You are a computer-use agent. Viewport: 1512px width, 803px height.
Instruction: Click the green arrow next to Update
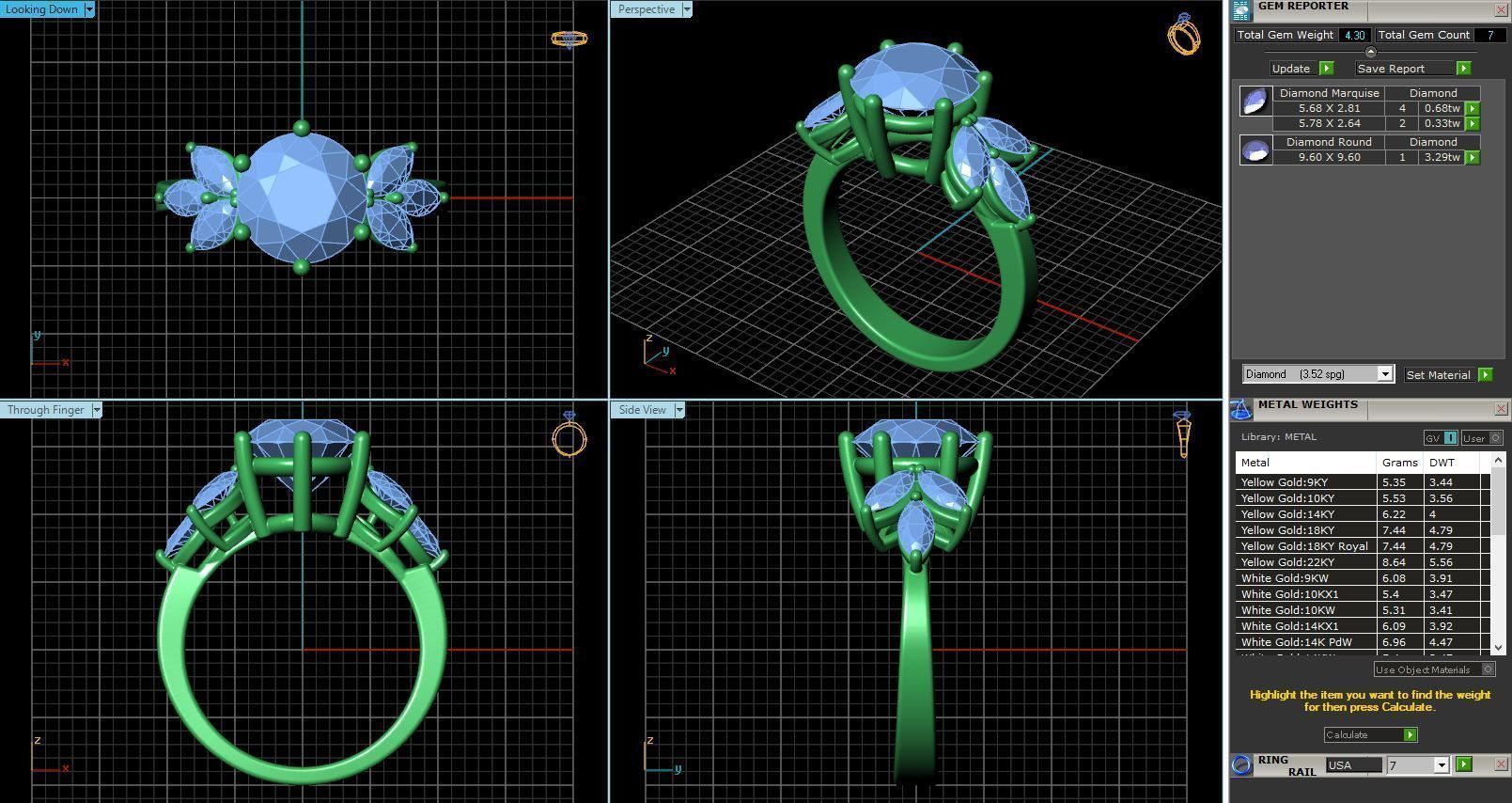pos(1326,69)
